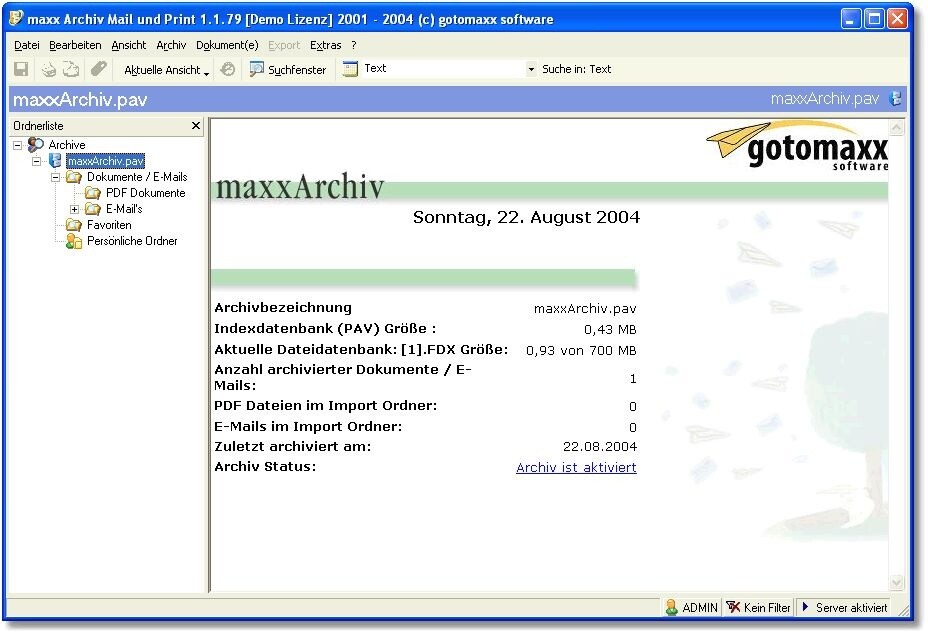Click the value 0,43 MB
The width and height of the screenshot is (928, 635).
610,330
